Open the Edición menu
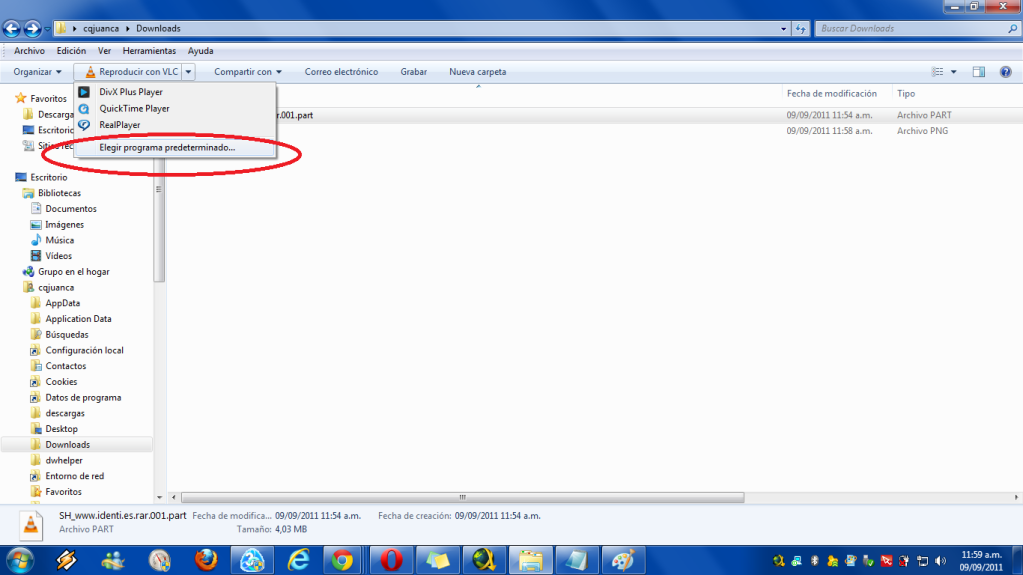The width and height of the screenshot is (1023, 575). click(x=71, y=51)
